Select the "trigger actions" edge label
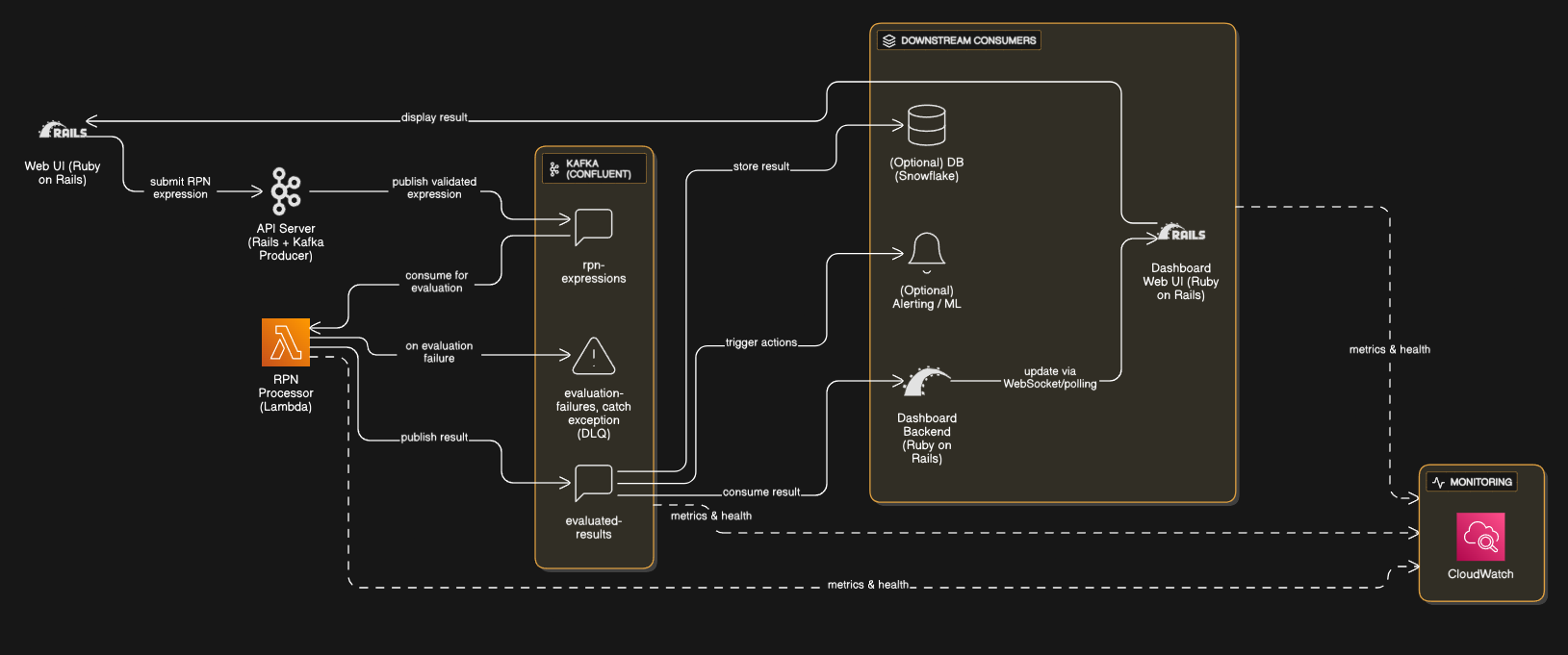The height and width of the screenshot is (655, 1568). 760,342
